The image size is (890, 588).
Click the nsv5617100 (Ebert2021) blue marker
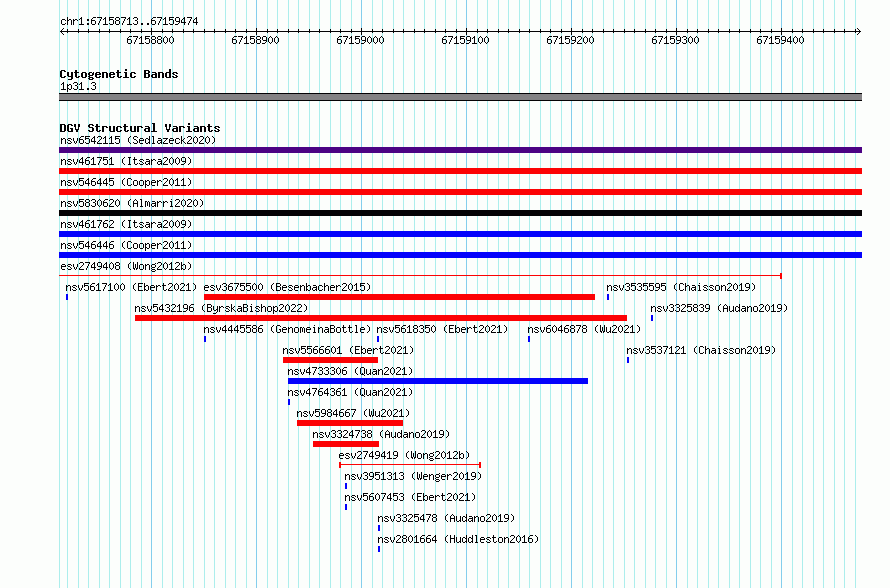[x=67, y=297]
